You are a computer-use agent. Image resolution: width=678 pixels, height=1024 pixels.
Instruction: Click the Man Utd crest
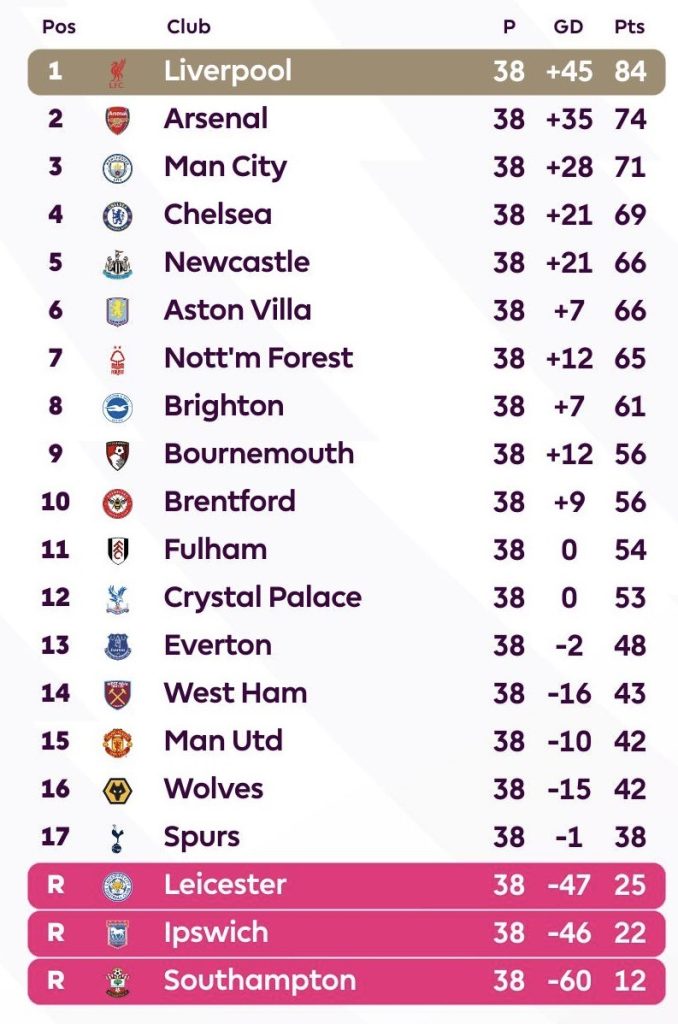point(117,742)
